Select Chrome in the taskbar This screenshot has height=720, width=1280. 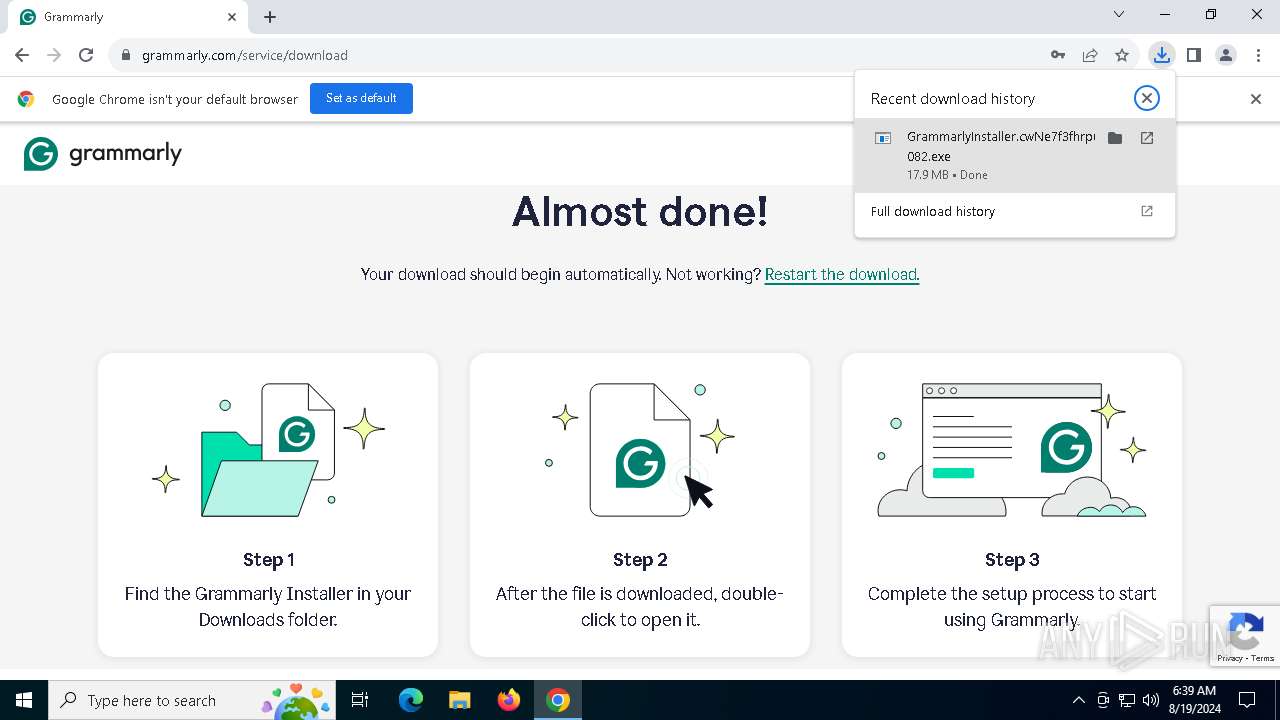(x=558, y=700)
